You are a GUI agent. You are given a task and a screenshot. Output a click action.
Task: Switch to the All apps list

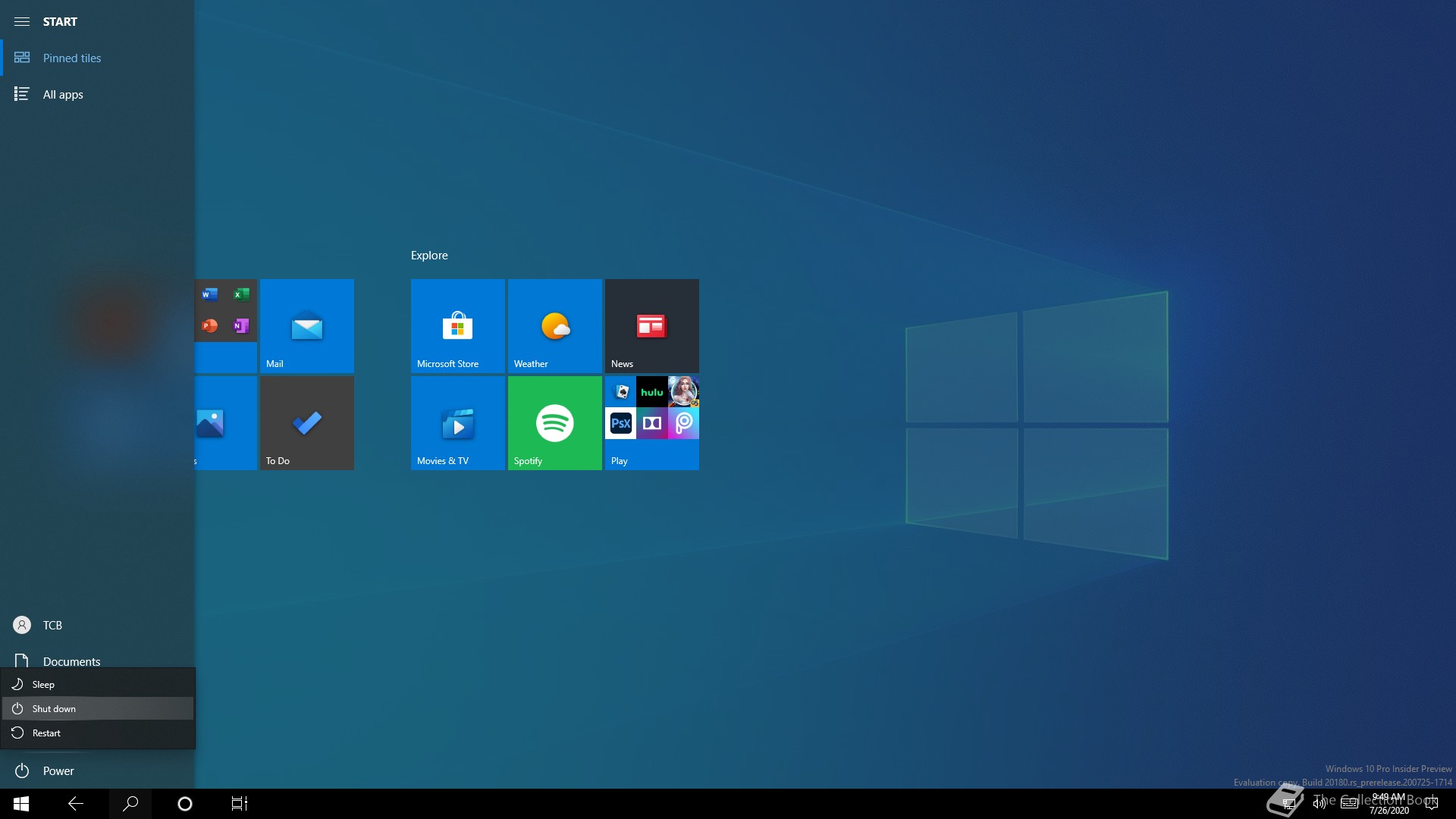coord(97,94)
